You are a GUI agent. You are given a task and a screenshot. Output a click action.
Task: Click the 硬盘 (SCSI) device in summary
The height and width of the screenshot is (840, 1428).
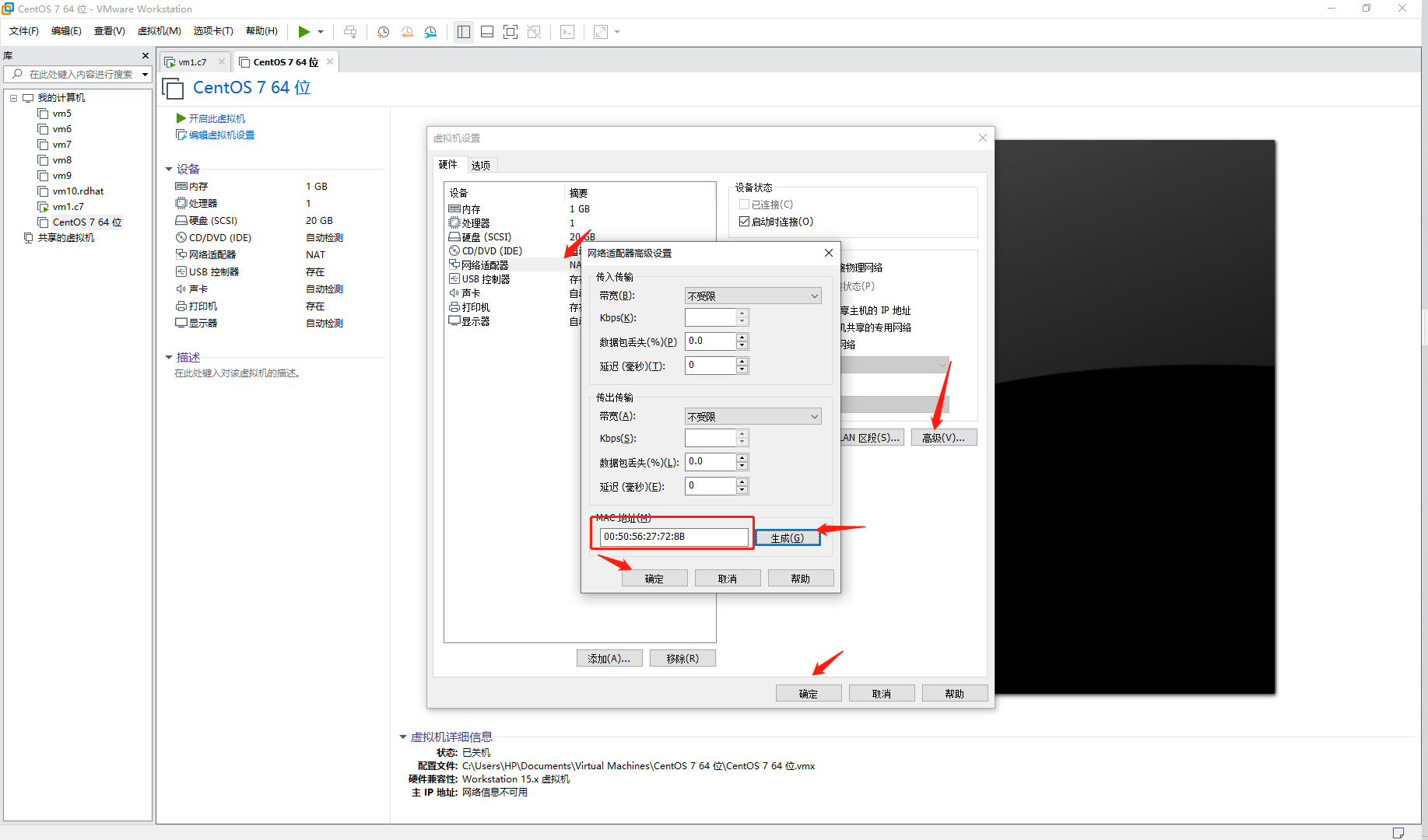(x=213, y=221)
